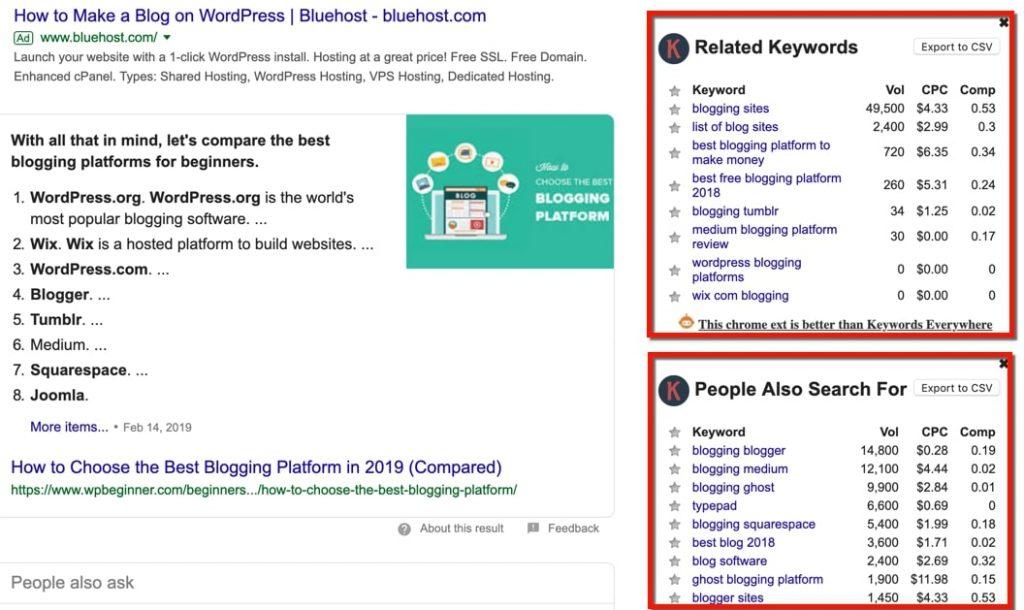Open the 'blog software' keyword link

point(729,560)
